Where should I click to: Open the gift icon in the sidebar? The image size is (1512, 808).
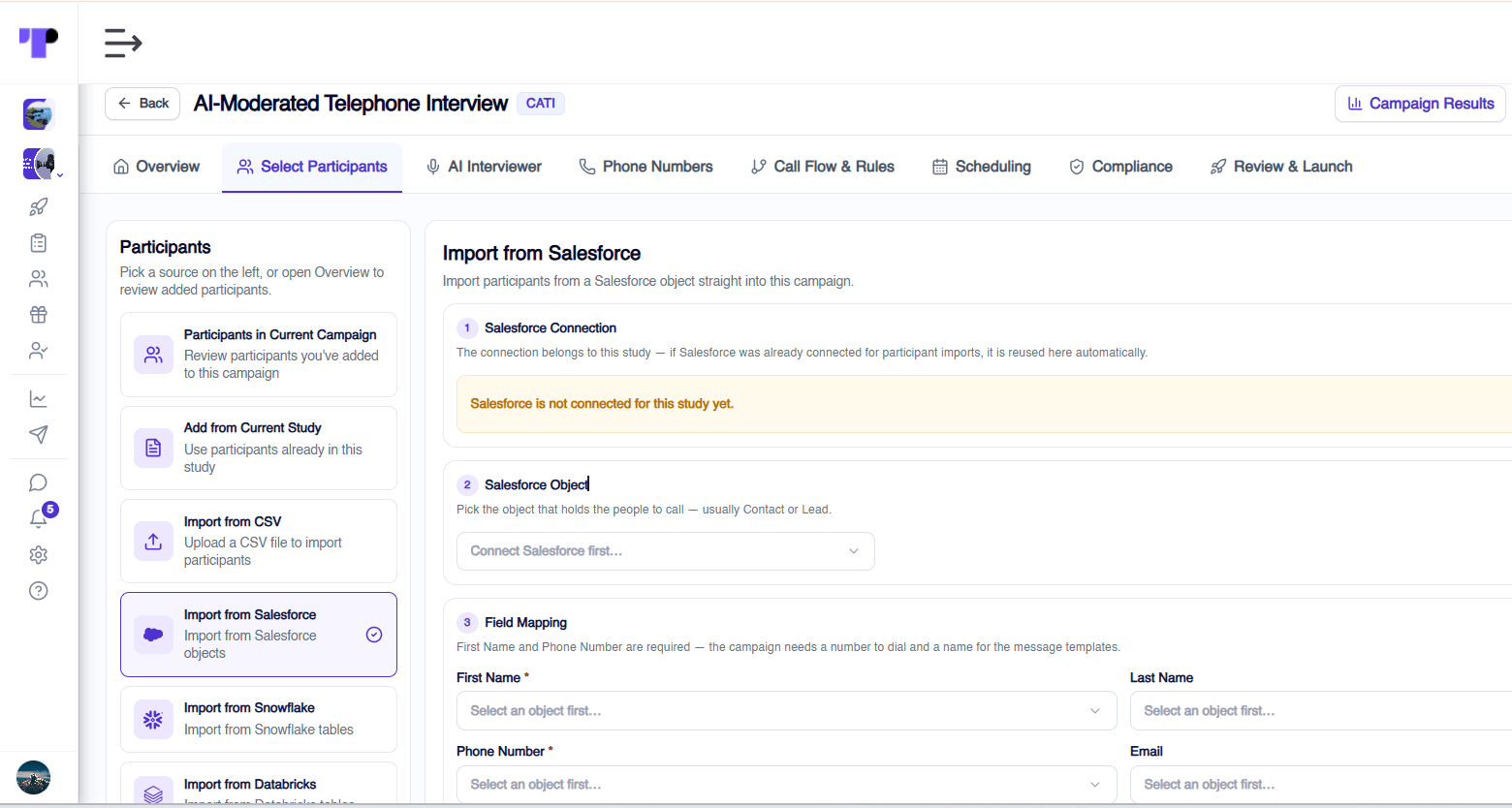39,315
